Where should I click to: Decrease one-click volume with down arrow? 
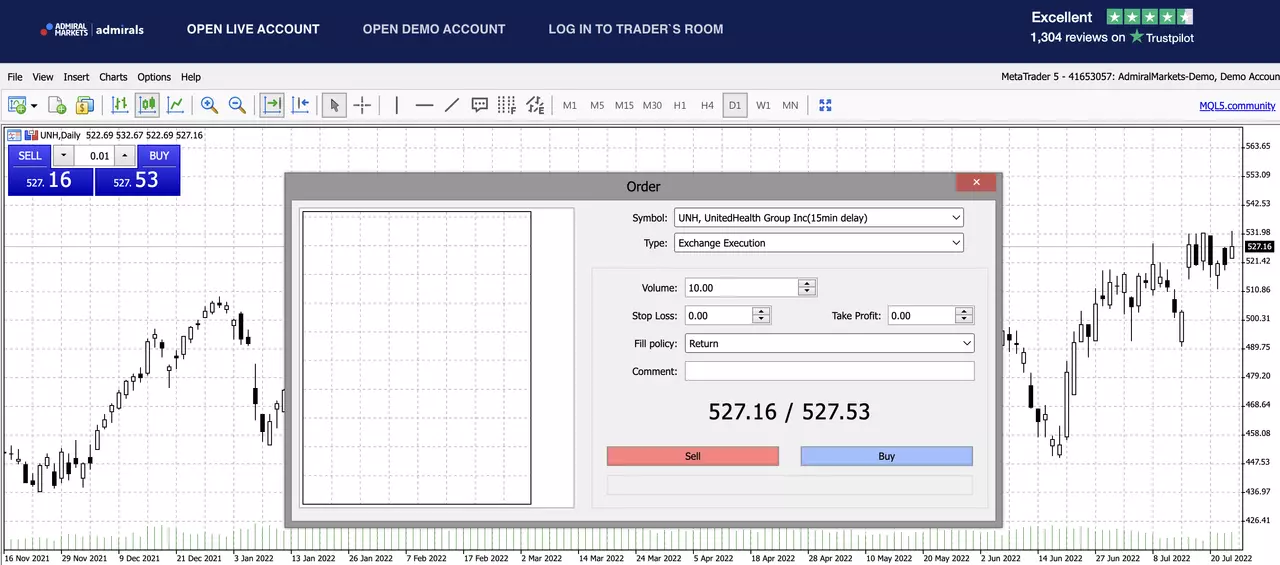(x=63, y=156)
